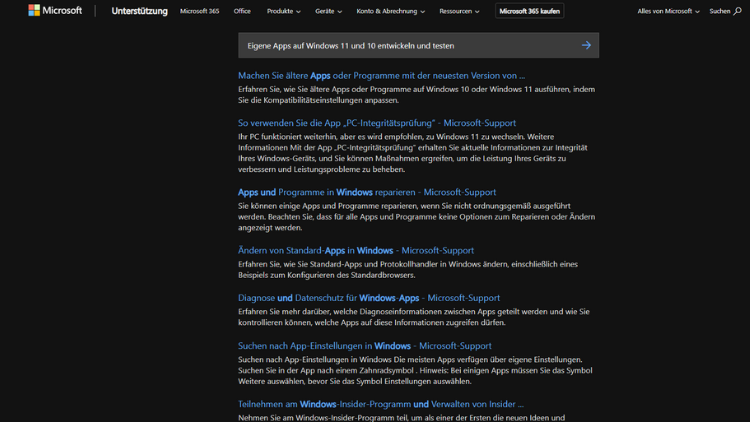Expand the Geräte dropdown
This screenshot has width=750, height=422.
point(329,11)
